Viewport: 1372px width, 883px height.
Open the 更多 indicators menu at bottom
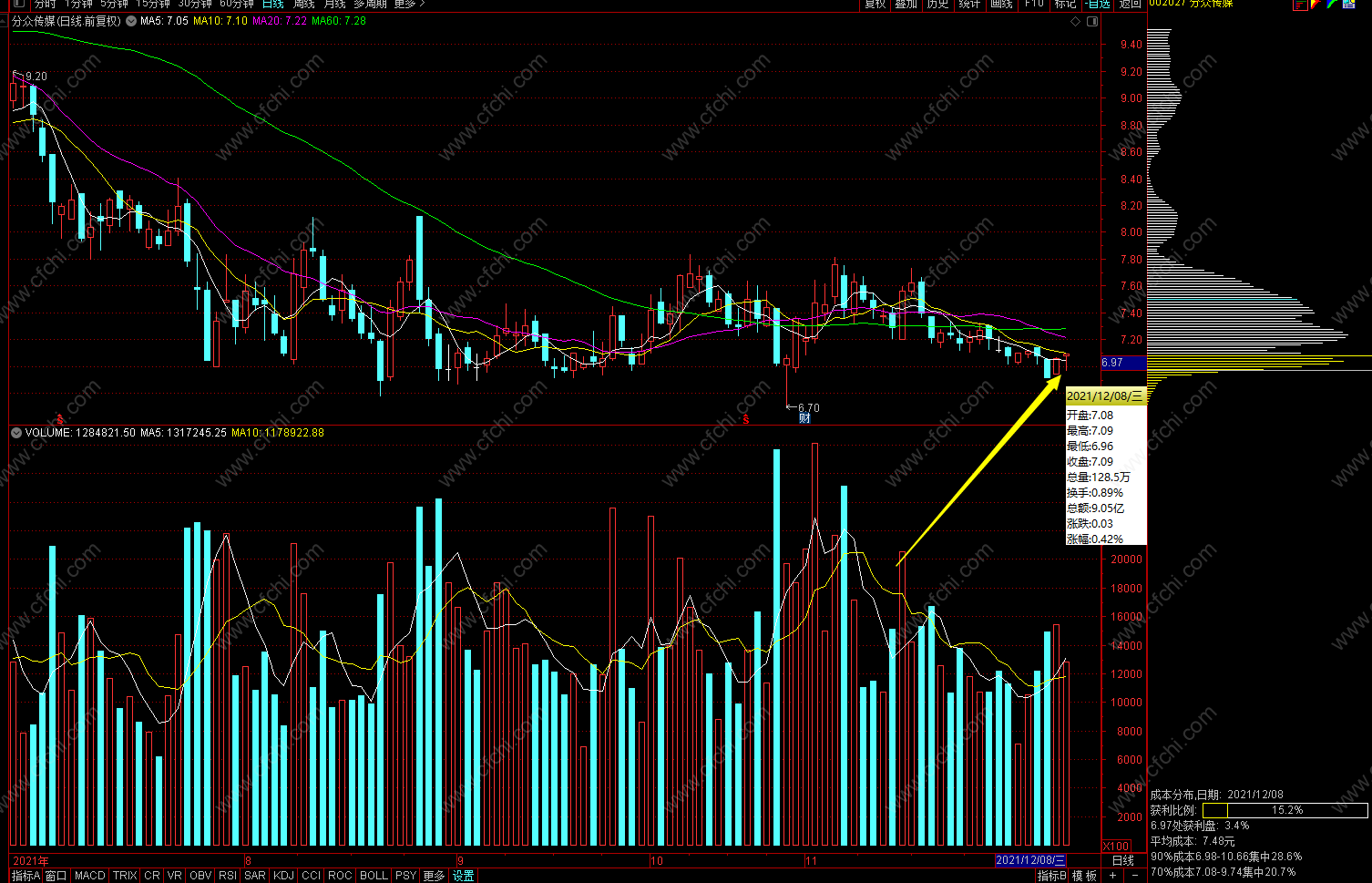tap(434, 876)
